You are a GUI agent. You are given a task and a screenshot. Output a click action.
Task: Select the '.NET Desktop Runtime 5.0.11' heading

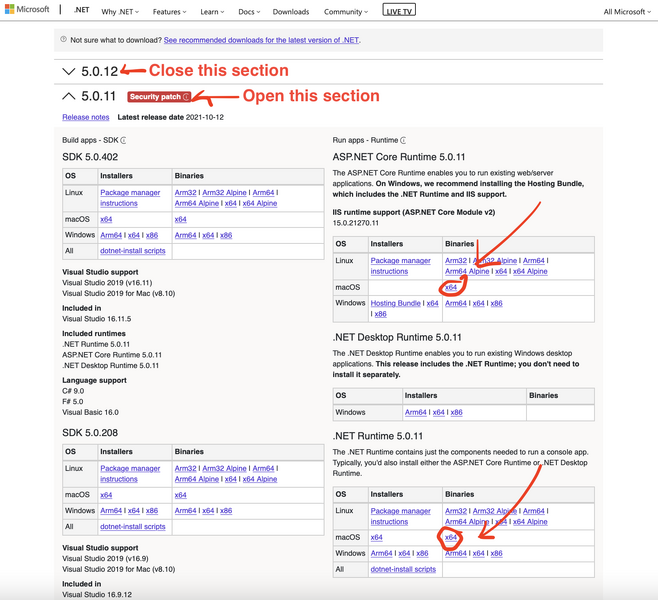pyautogui.click(x=397, y=337)
